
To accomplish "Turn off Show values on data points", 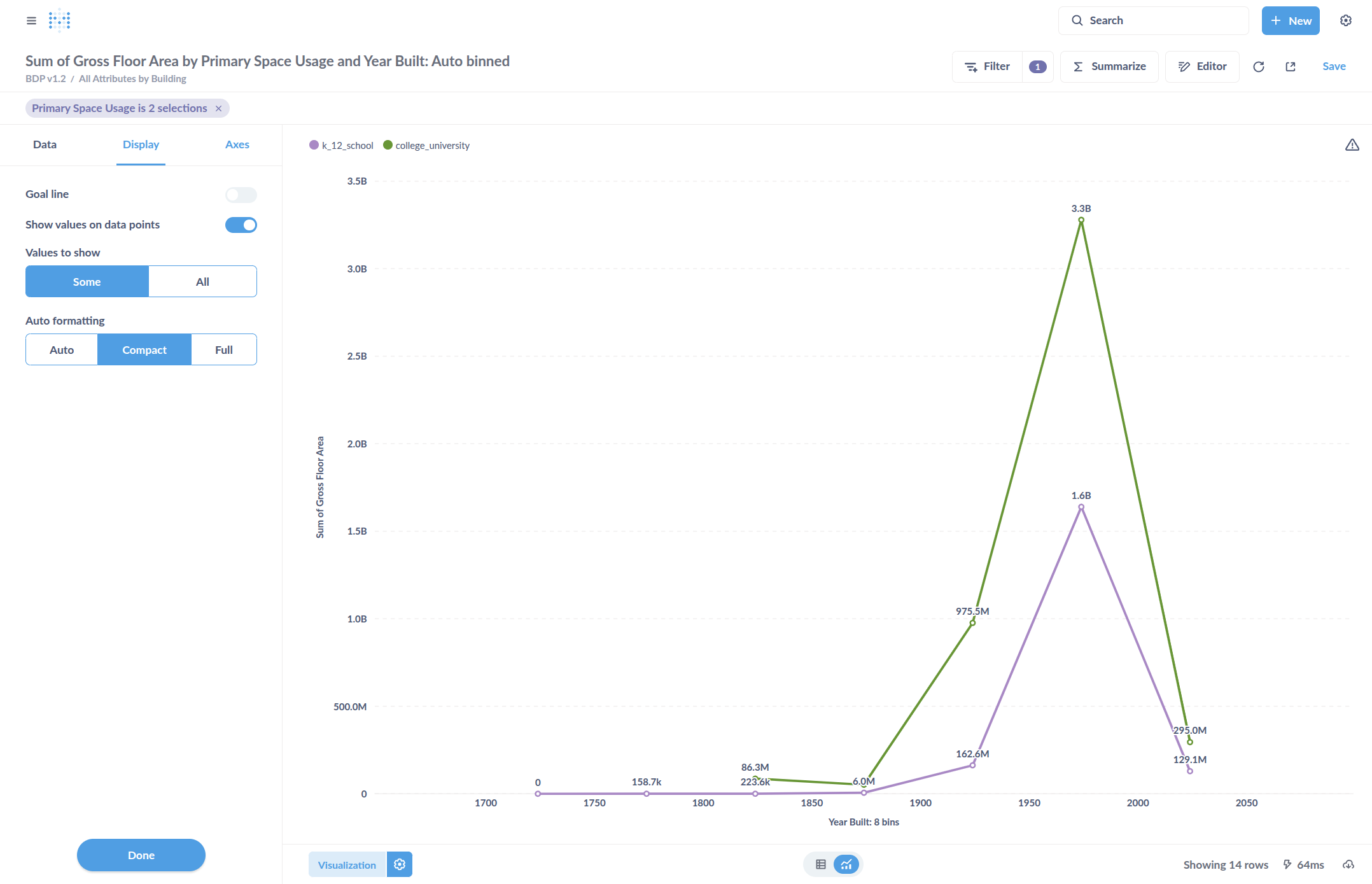I will [241, 225].
